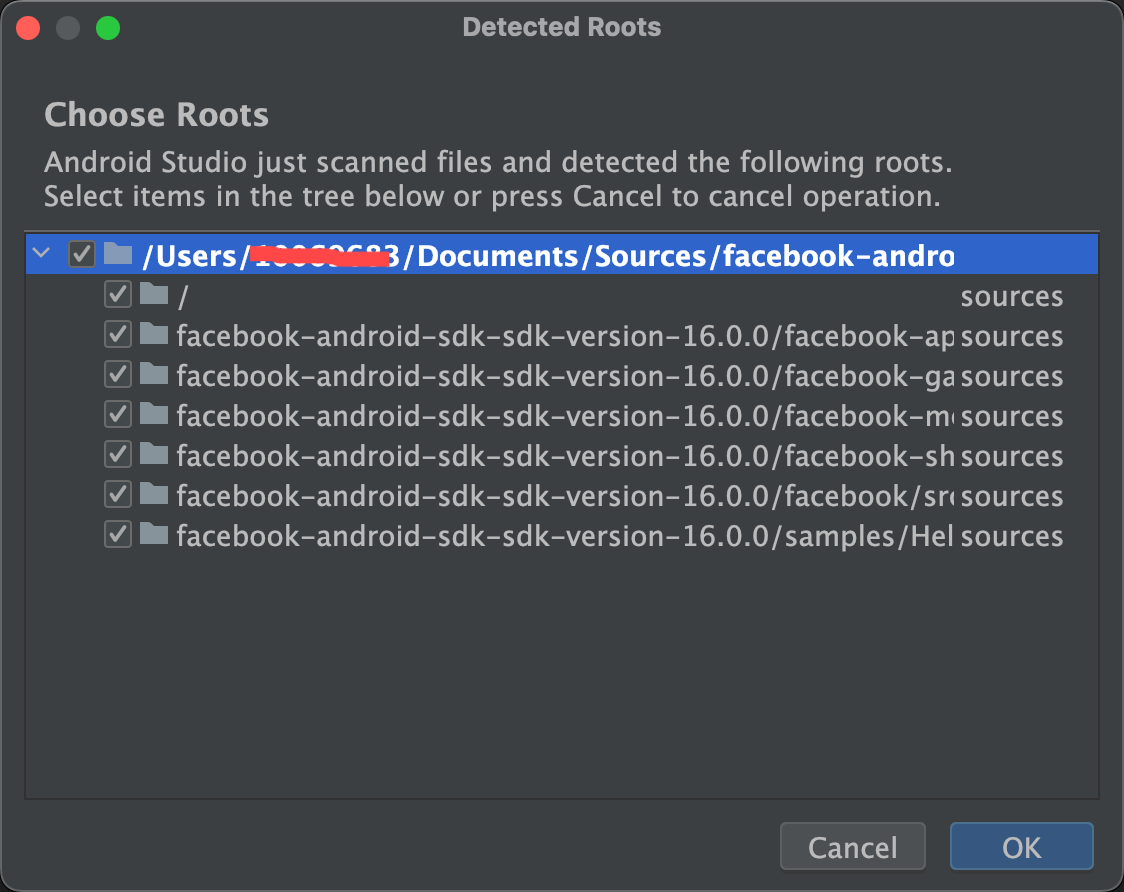Toggle checkbox for samples/Hel sources row
This screenshot has height=892, width=1124.
click(118, 535)
